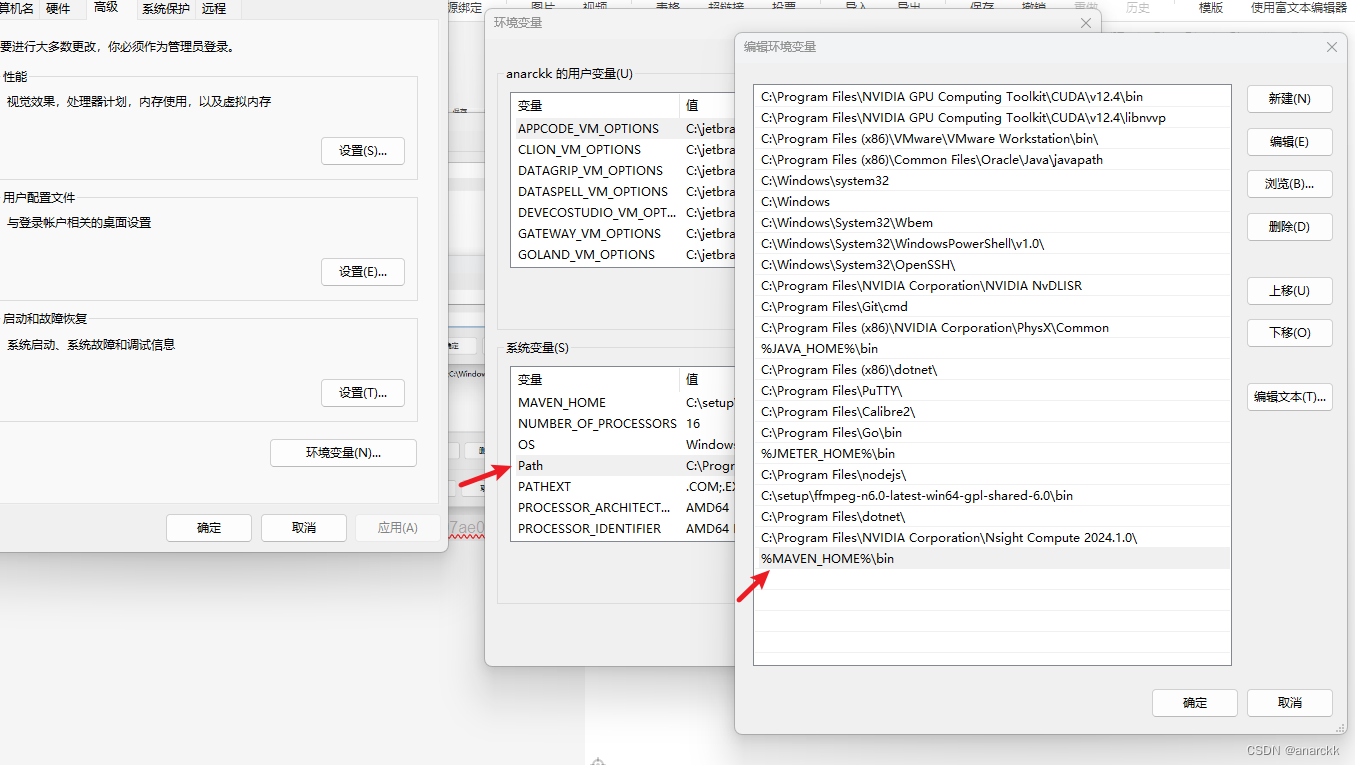
Task: Close the 编辑环境变量 dialog
Action: [x=1331, y=47]
